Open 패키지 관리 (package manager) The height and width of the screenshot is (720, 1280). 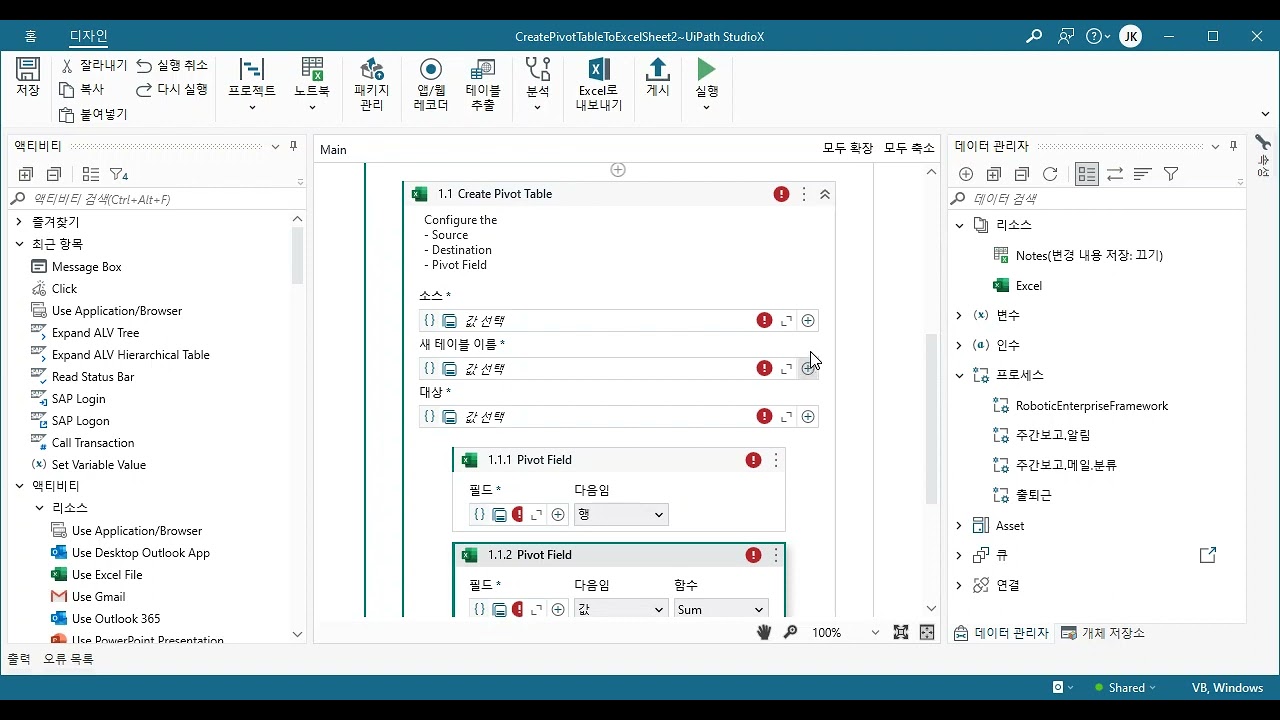(372, 84)
